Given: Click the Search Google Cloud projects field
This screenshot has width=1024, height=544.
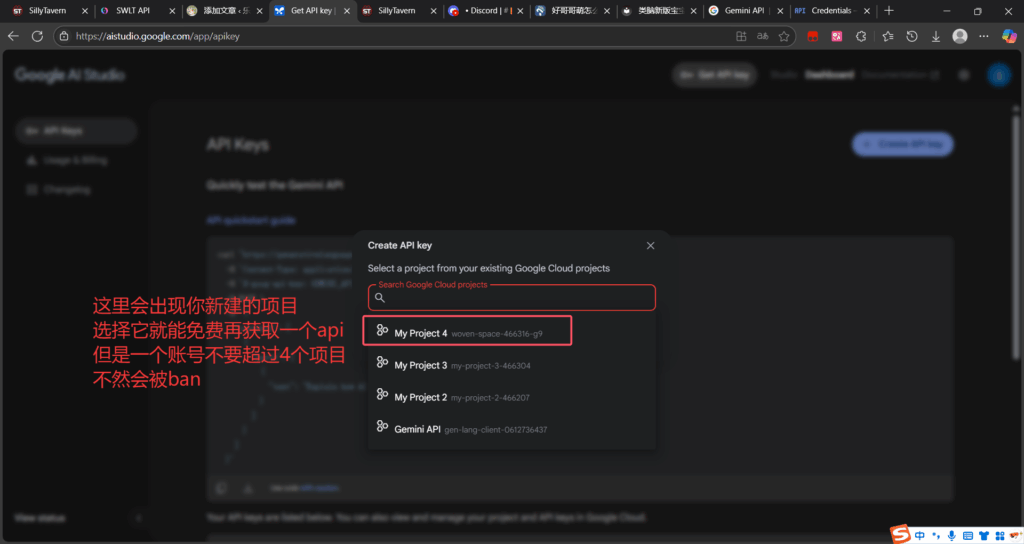Looking at the screenshot, I should pyautogui.click(x=510, y=297).
